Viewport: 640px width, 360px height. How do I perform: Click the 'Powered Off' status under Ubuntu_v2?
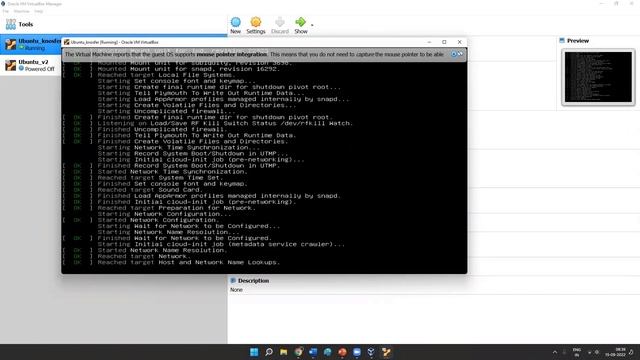[x=39, y=69]
